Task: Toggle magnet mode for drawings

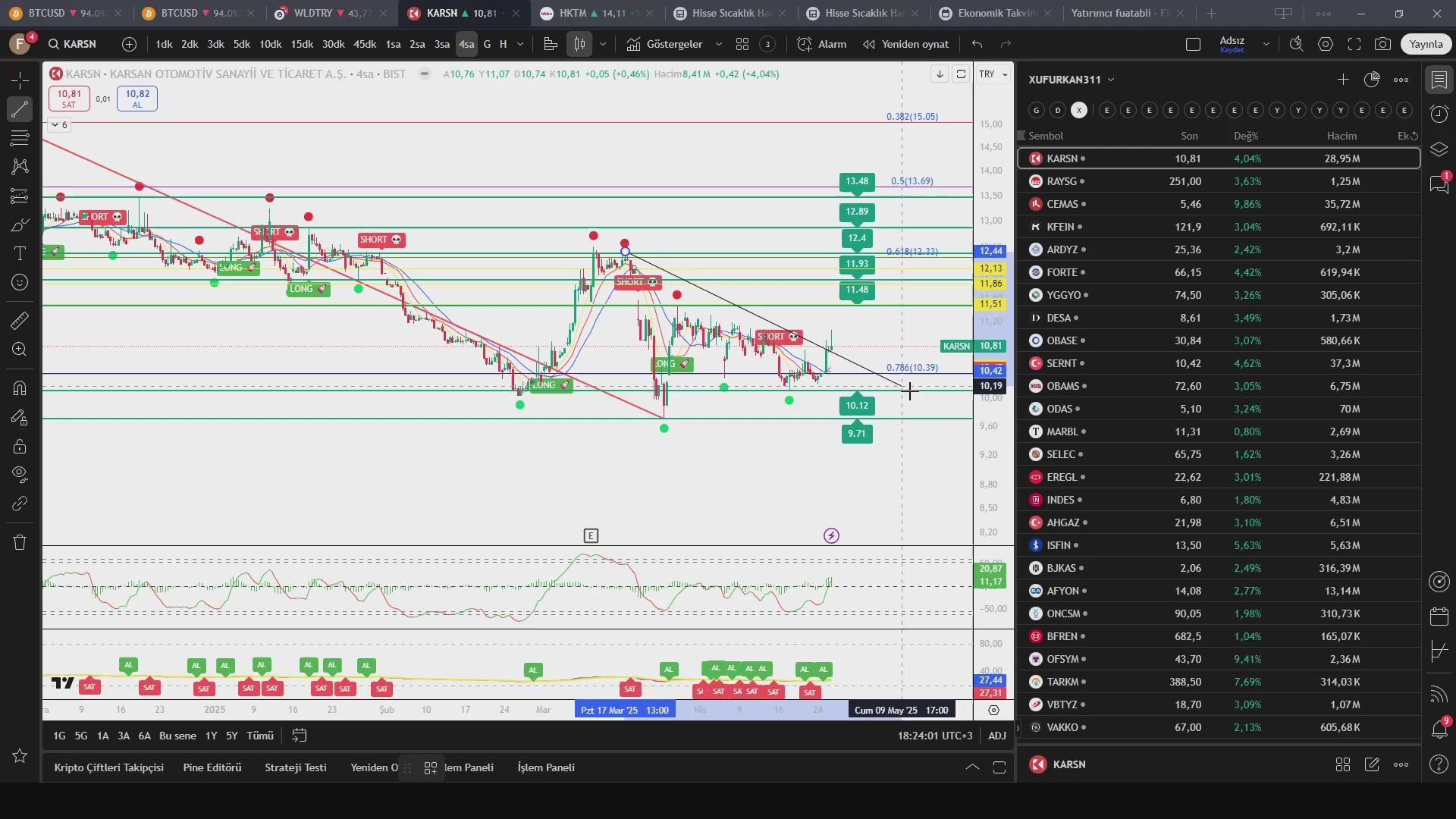Action: [x=20, y=388]
